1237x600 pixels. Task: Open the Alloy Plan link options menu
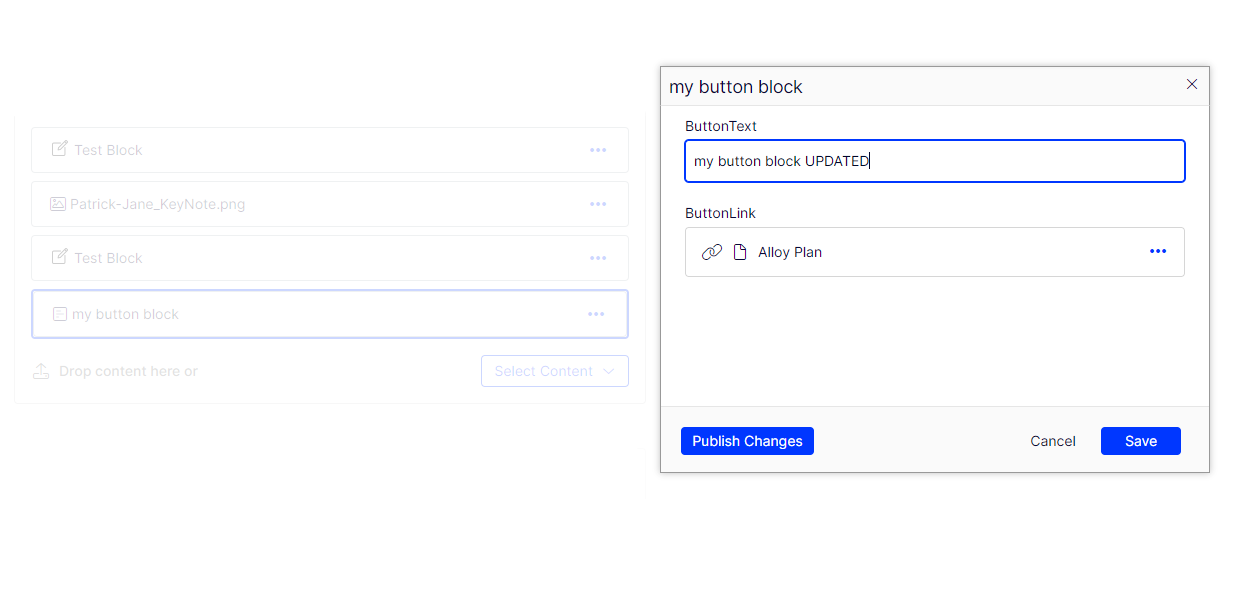point(1158,252)
